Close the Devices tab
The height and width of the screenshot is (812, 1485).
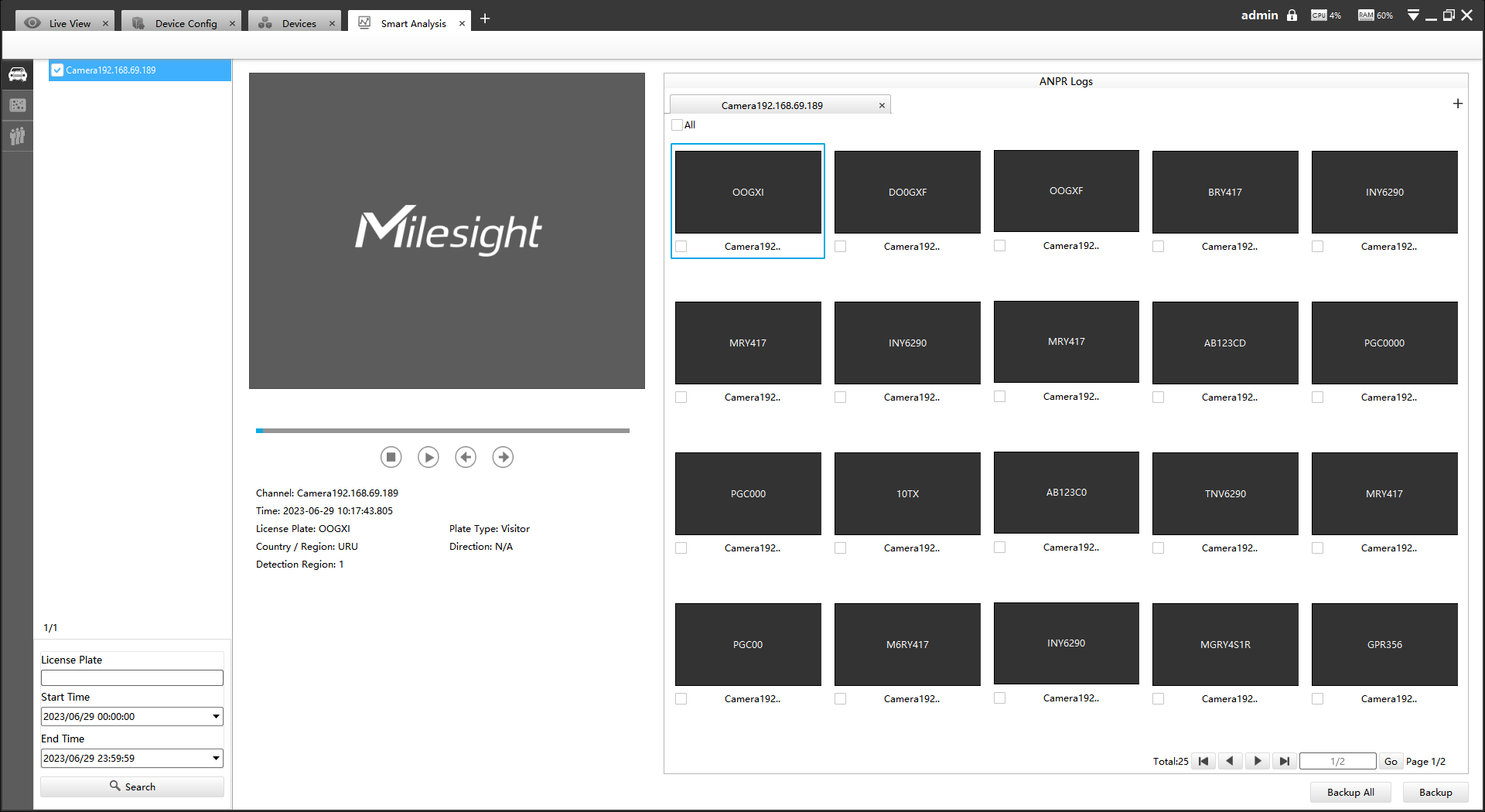[332, 23]
